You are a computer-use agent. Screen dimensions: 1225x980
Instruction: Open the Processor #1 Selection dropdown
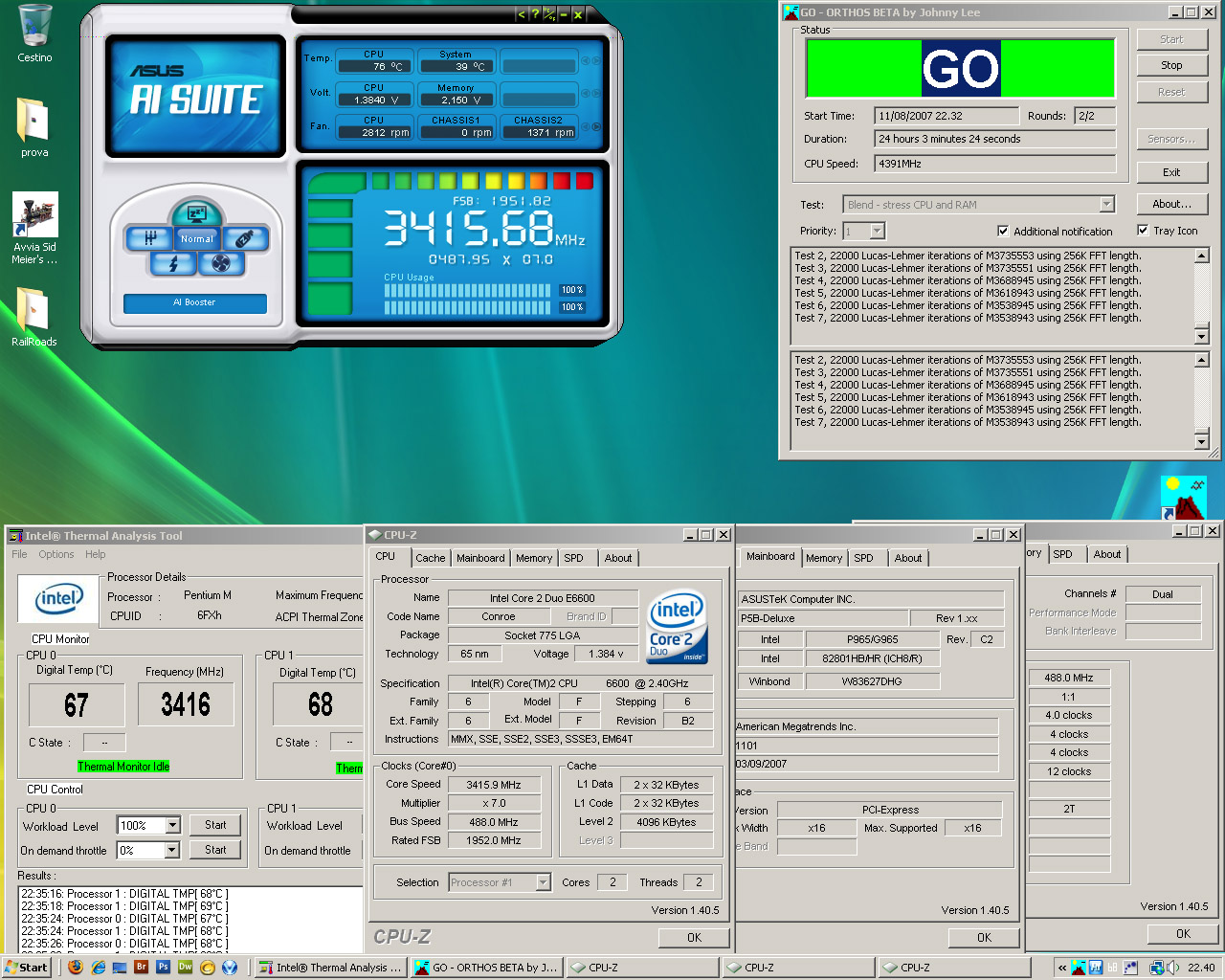click(544, 882)
